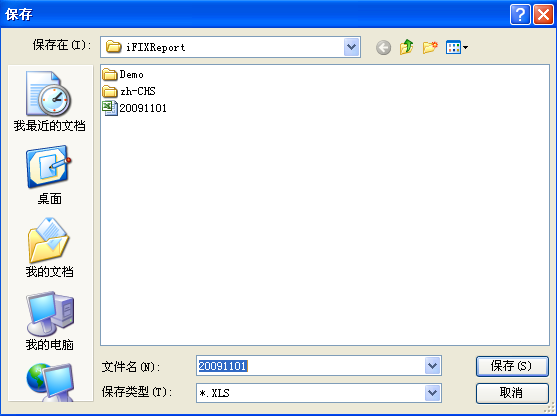The width and height of the screenshot is (557, 416).
Task: Expand the 文件名 filename dropdown arrow
Action: [432, 366]
